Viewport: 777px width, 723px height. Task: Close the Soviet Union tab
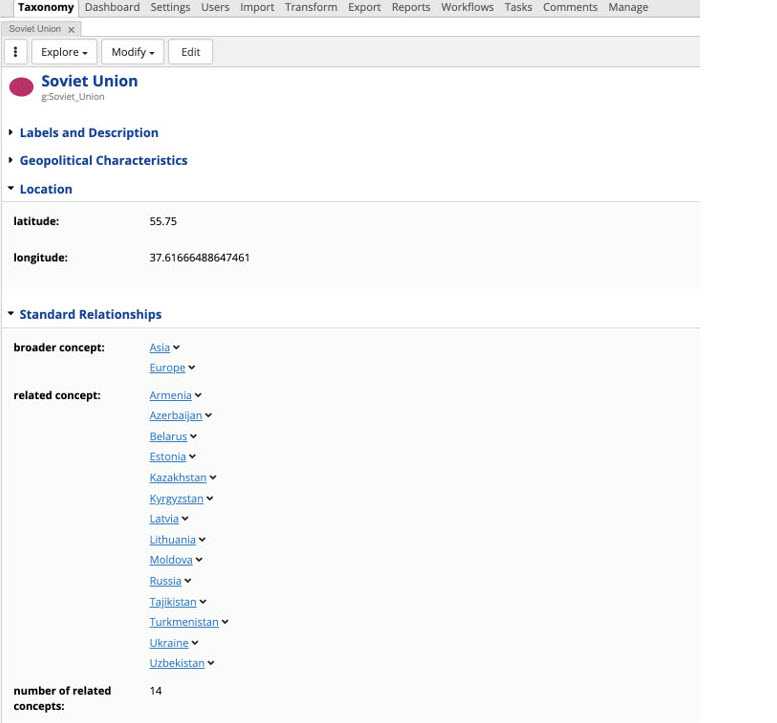71,30
